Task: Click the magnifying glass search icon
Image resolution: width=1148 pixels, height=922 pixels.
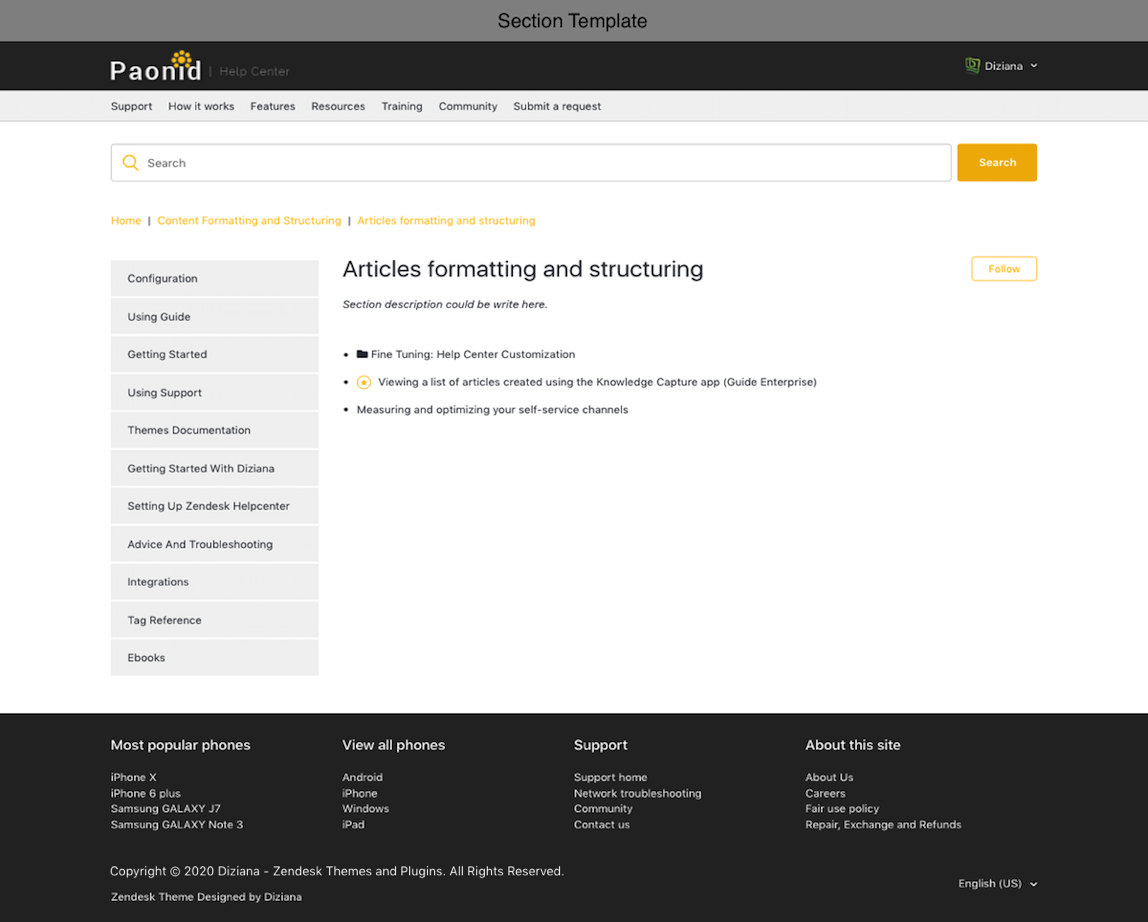Action: point(130,163)
